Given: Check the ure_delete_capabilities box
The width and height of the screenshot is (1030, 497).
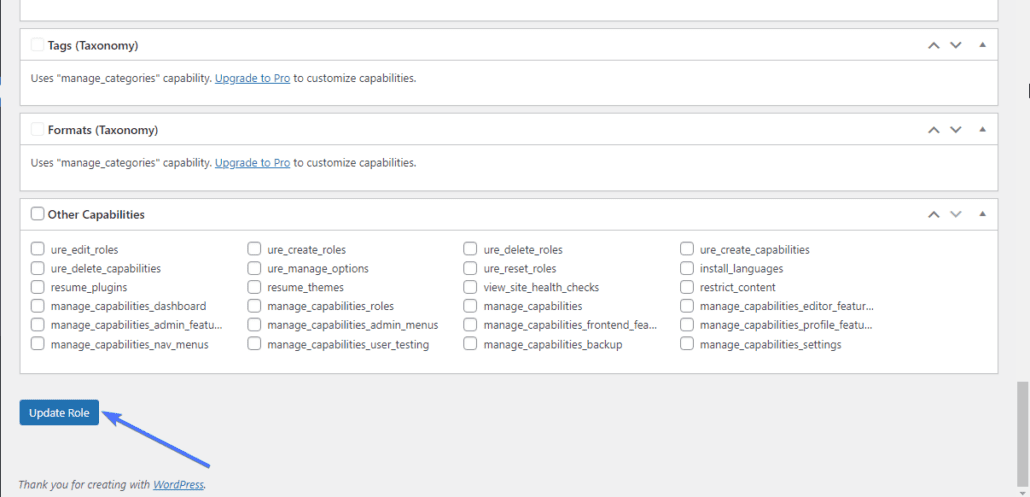Looking at the screenshot, I should tap(37, 269).
